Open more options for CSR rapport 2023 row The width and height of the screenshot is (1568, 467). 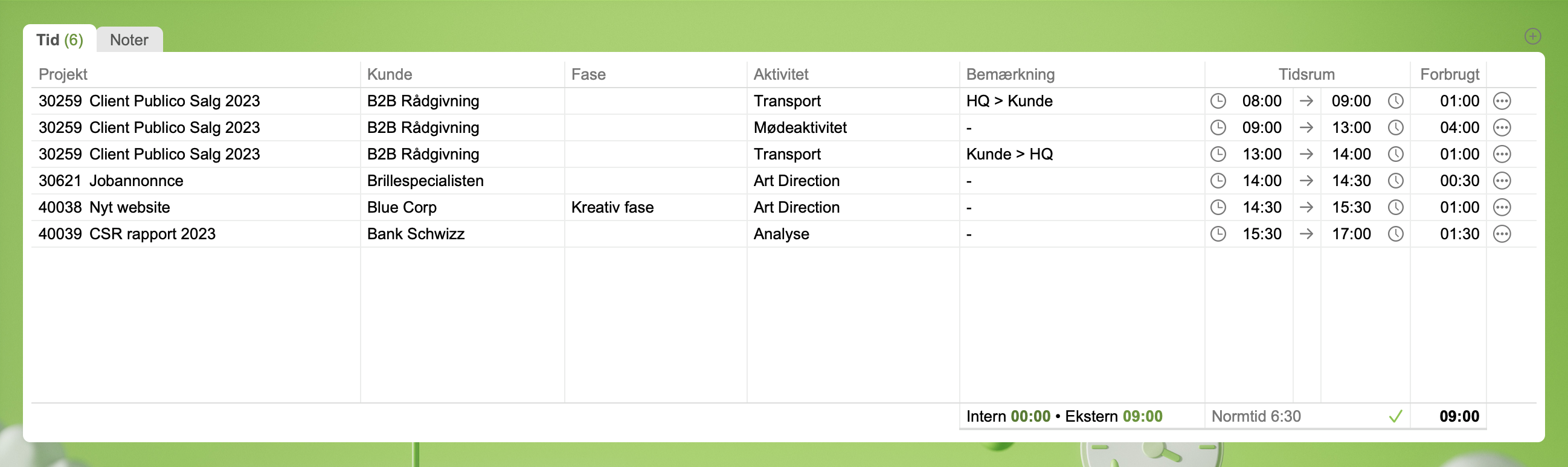coord(1502,234)
